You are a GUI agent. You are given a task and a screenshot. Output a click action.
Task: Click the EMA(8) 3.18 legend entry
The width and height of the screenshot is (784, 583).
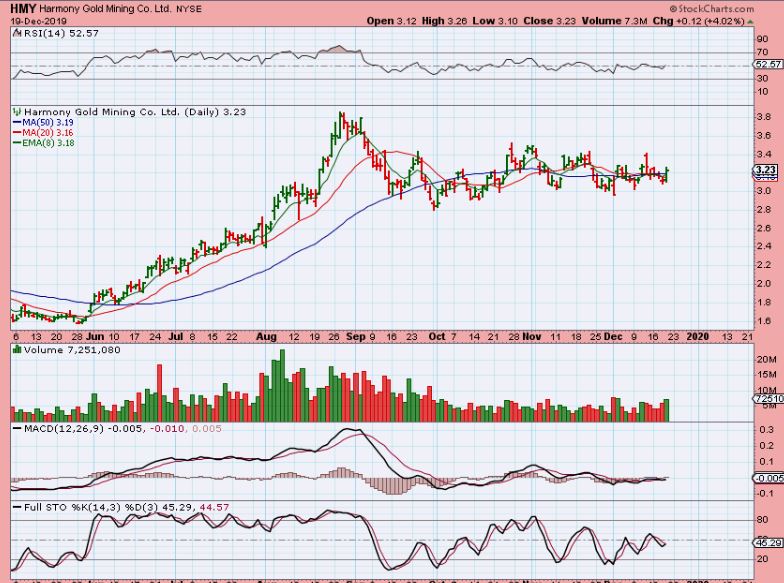(44, 143)
